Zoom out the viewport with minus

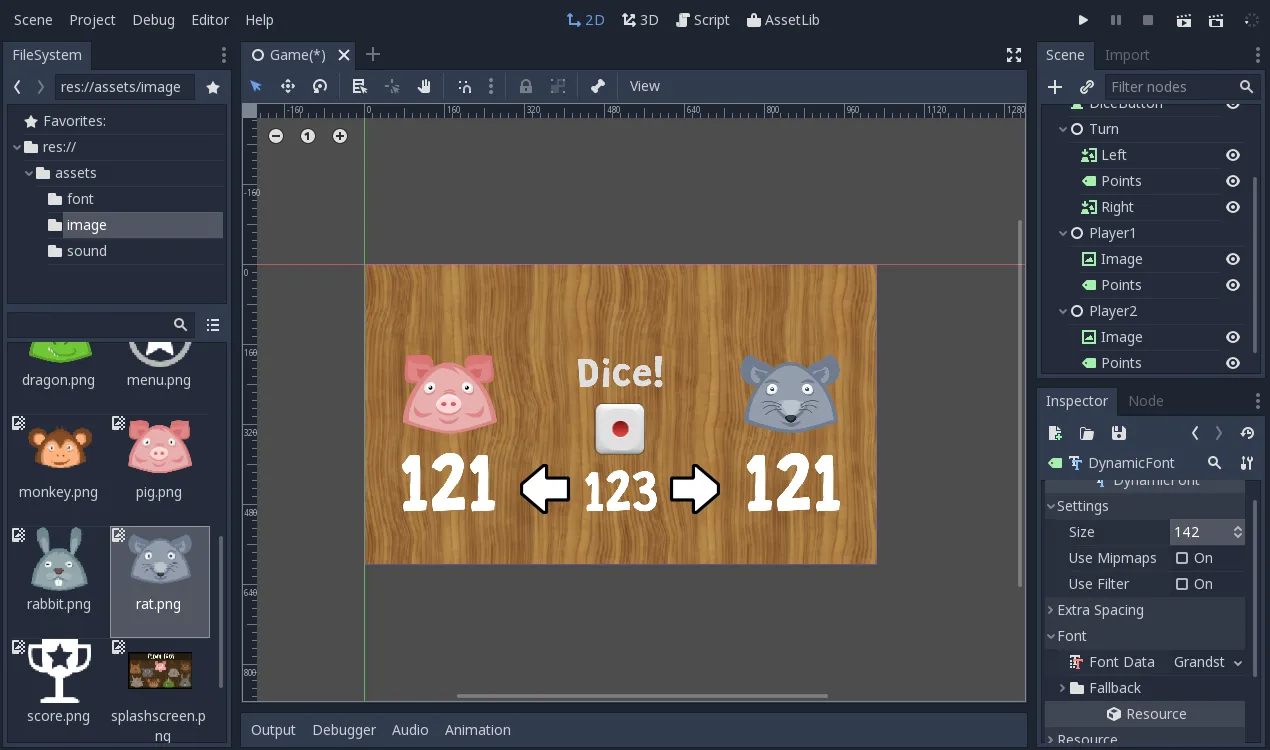(x=276, y=136)
